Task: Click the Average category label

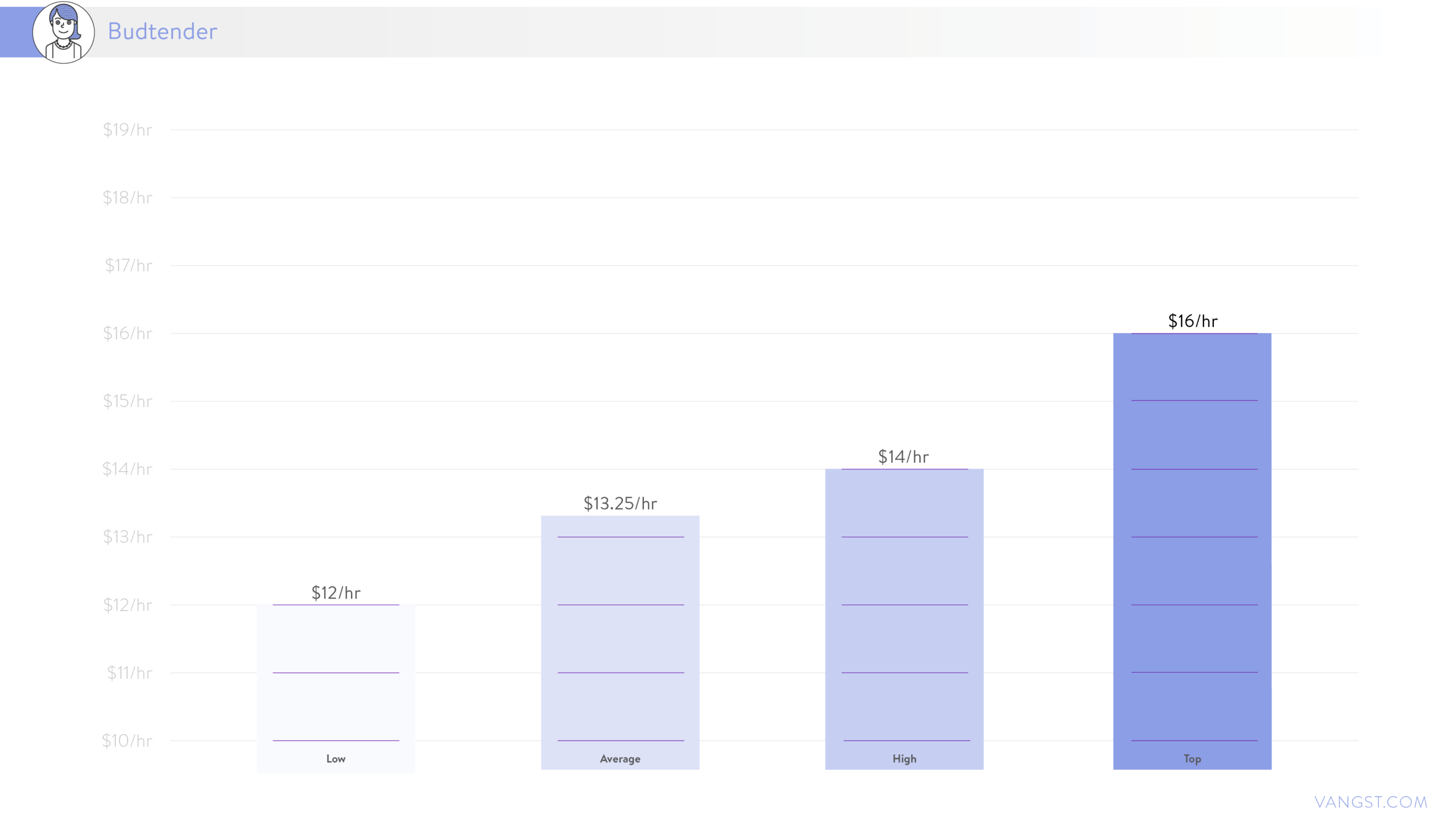Action: click(x=620, y=759)
